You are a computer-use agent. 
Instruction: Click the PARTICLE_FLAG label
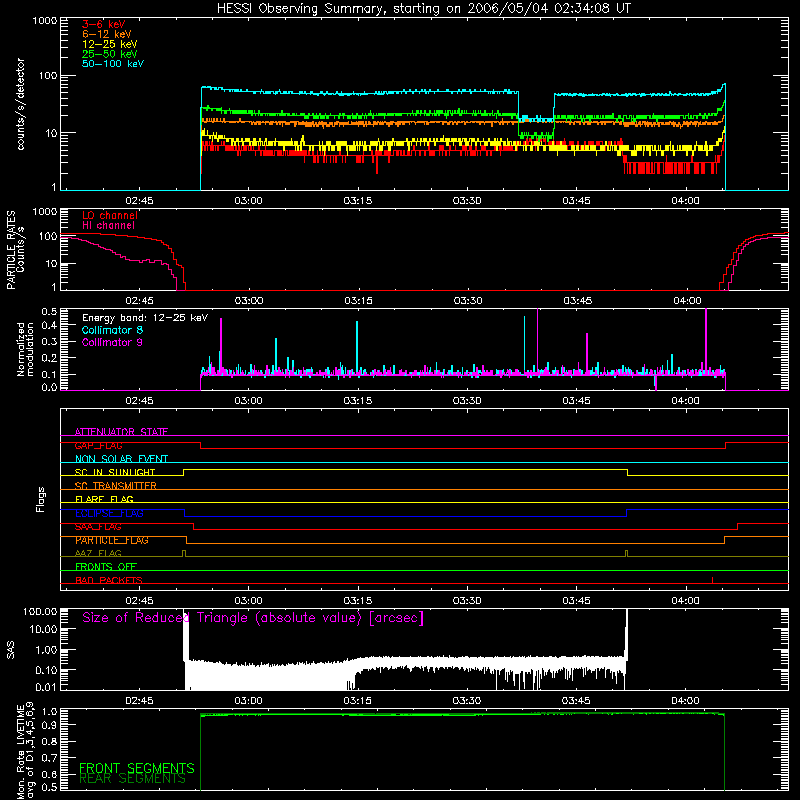[112, 540]
